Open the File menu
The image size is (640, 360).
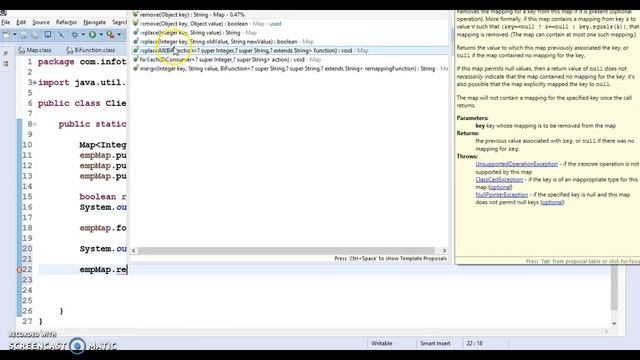[x=6, y=22]
